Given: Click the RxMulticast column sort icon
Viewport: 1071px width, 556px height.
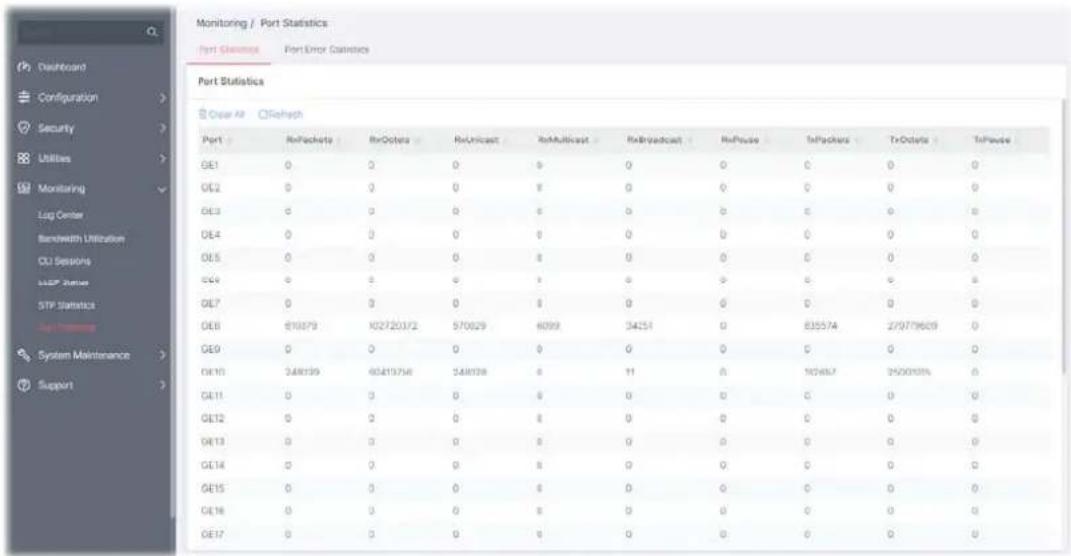Looking at the screenshot, I should (597, 140).
